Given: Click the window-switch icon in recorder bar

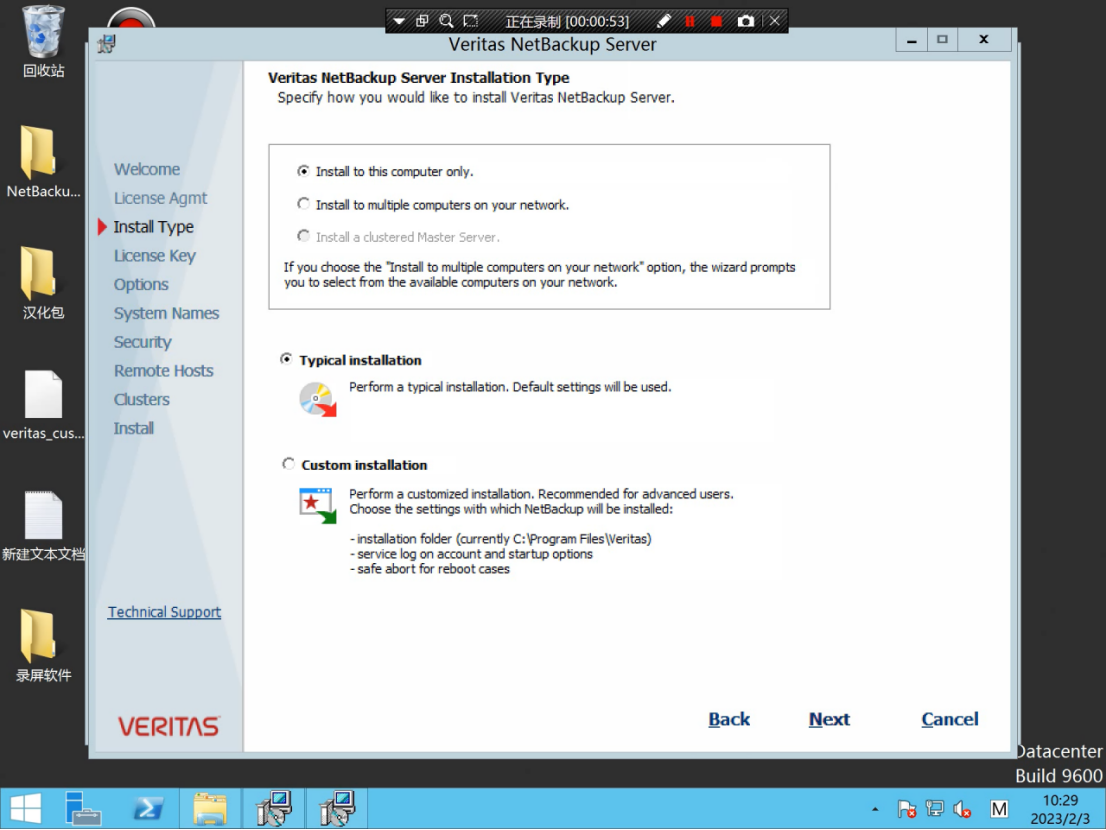Looking at the screenshot, I should point(422,21).
